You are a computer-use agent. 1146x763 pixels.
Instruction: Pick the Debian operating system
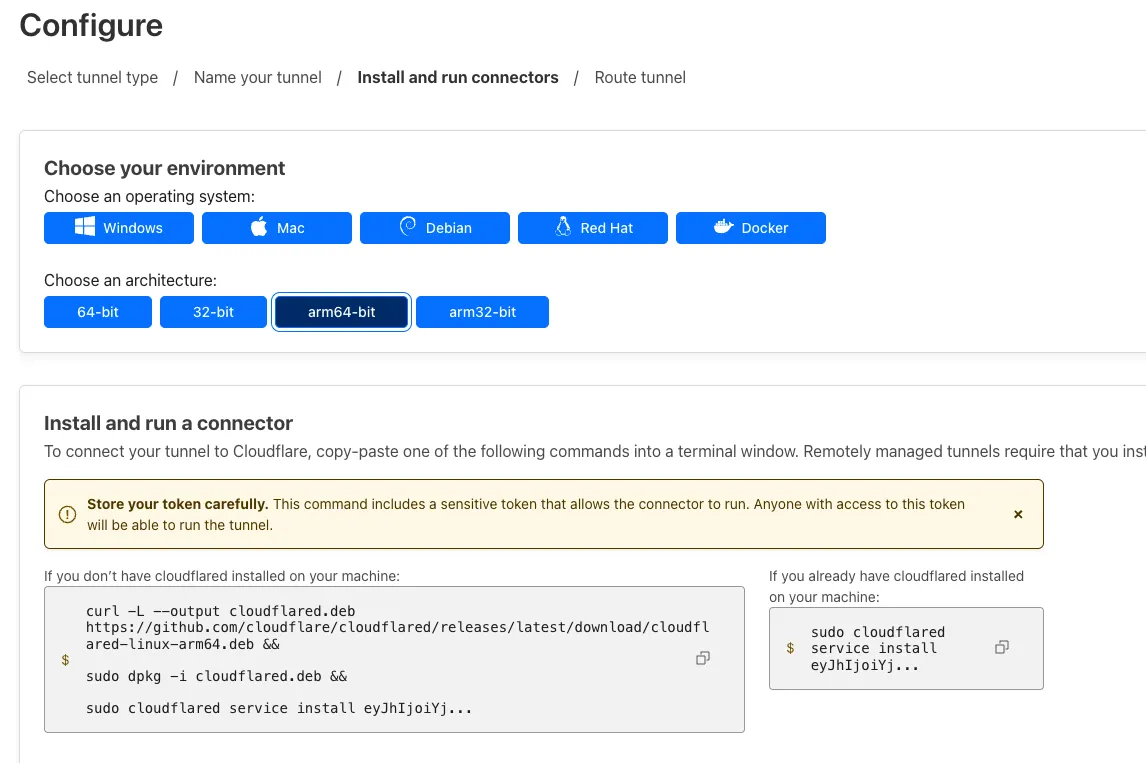tap(434, 228)
